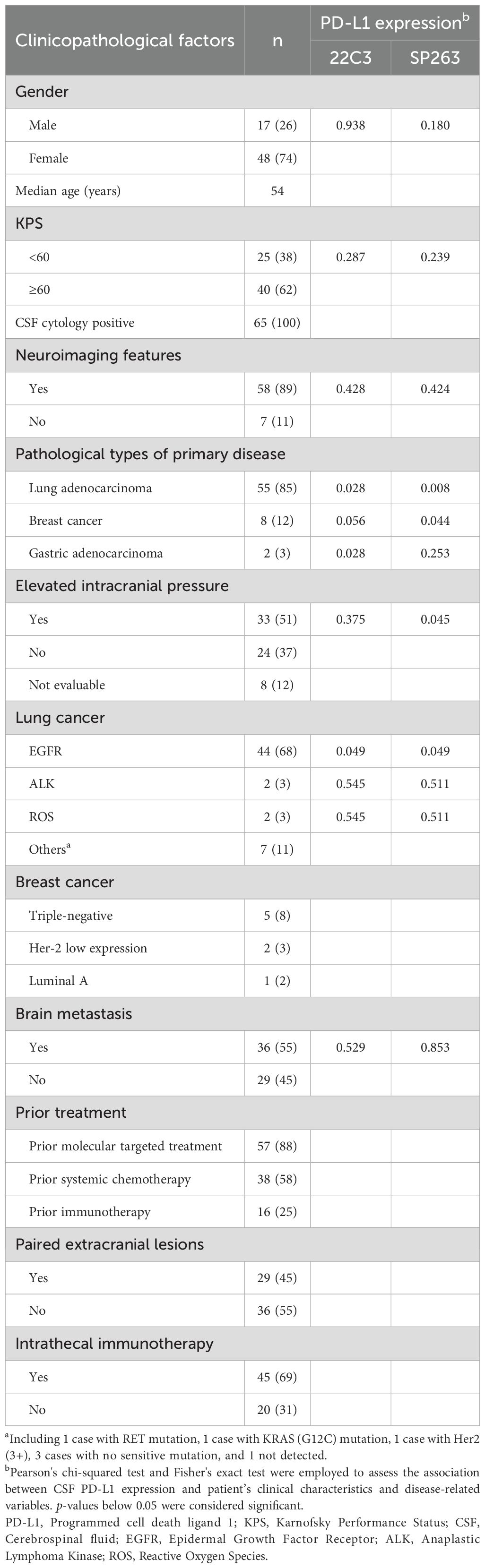Click the Lung adenocarcinoma row label
Viewport: 485px width, 1568px height.
[x=90, y=488]
